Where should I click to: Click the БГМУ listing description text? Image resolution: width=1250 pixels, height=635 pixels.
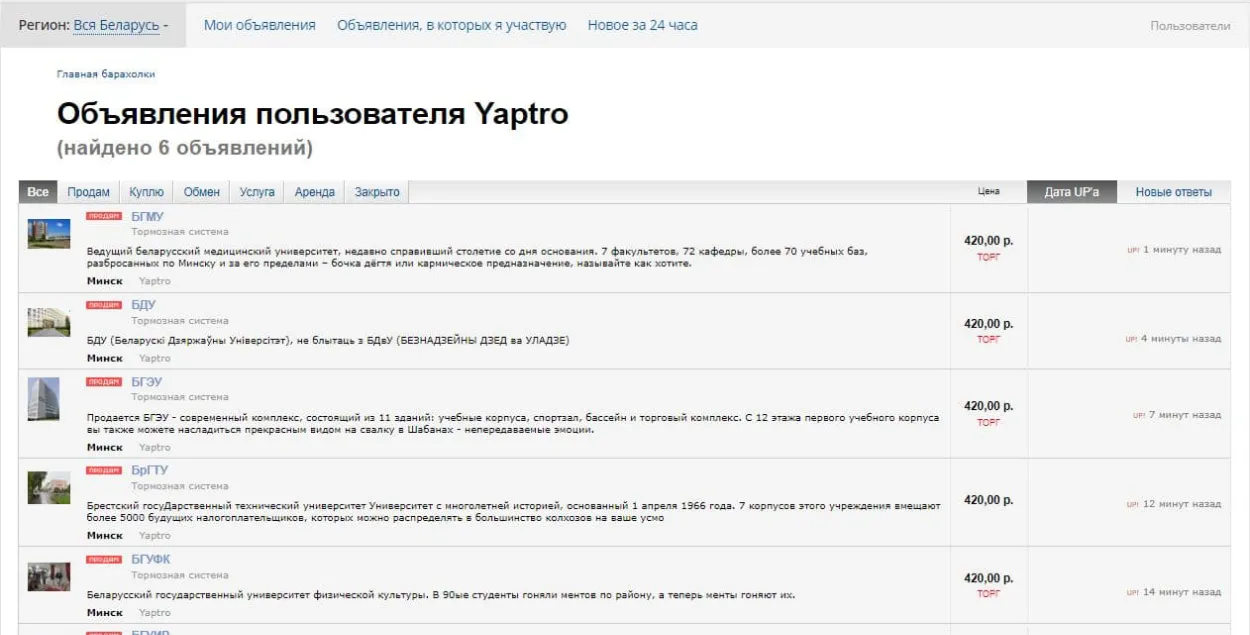click(x=477, y=258)
